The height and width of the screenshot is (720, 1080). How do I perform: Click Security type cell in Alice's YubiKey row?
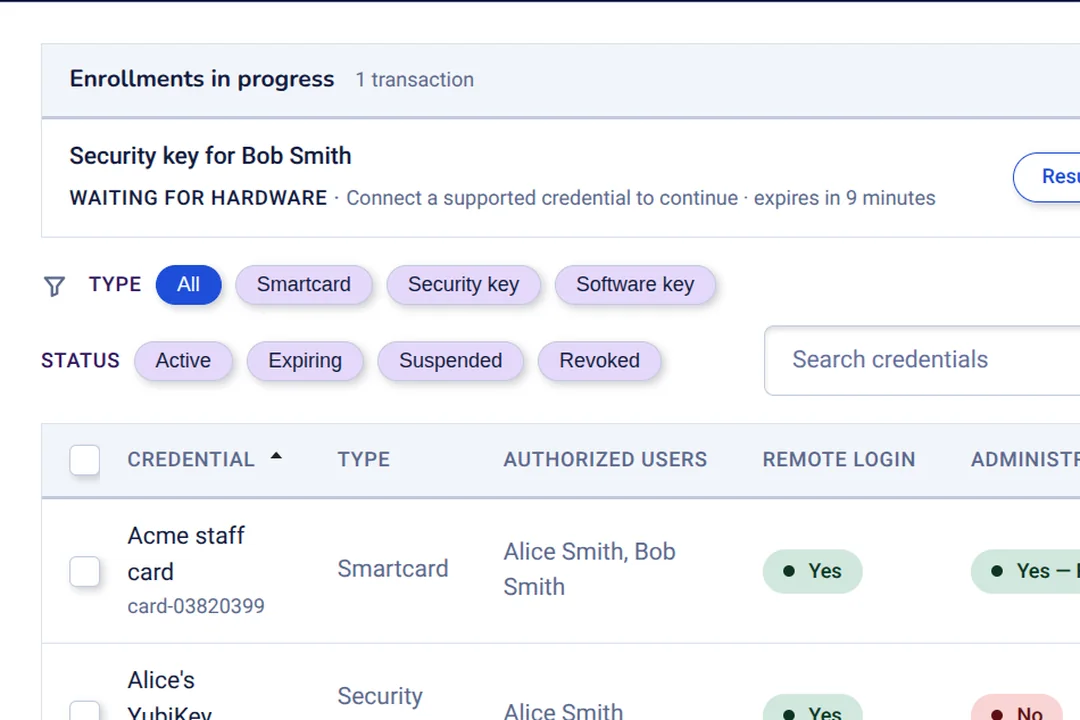point(380,697)
